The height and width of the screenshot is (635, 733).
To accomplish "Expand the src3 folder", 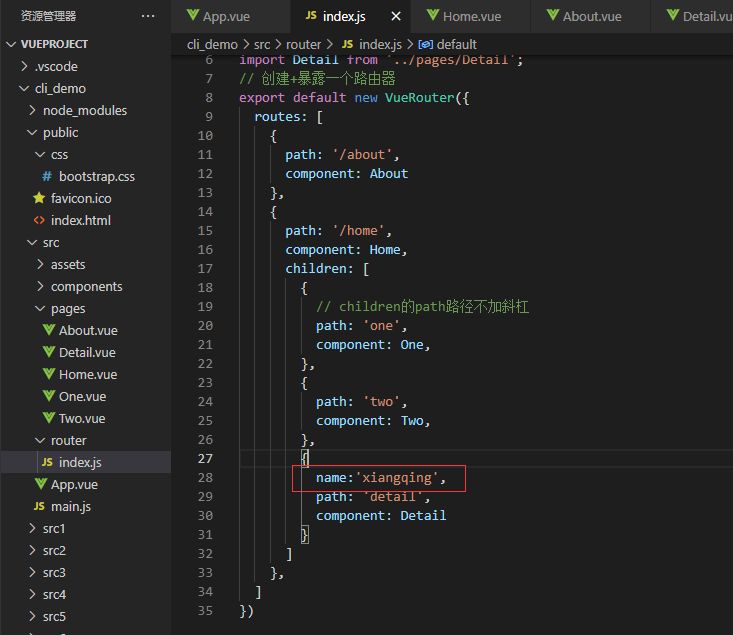I will (x=32, y=572).
